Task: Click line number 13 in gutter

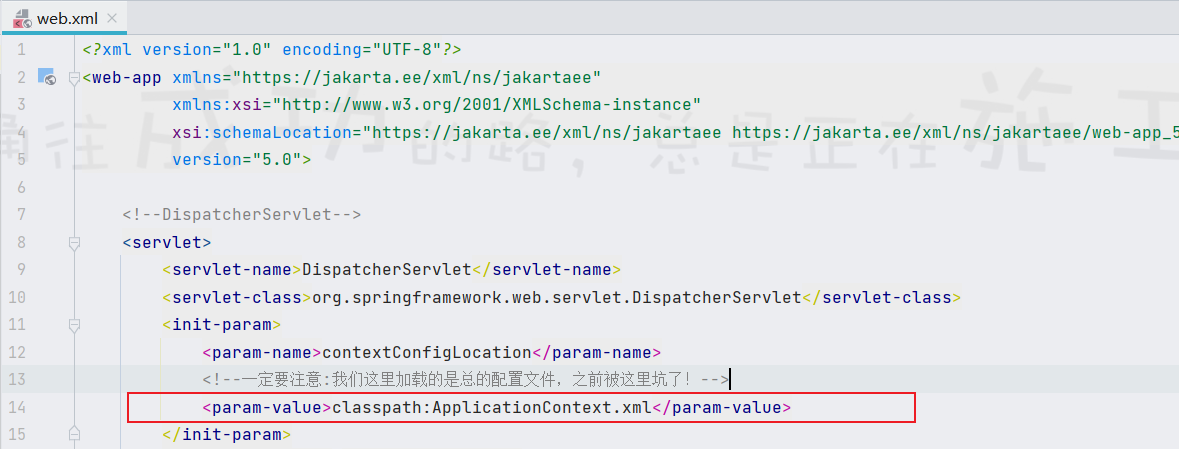Action: [17, 380]
